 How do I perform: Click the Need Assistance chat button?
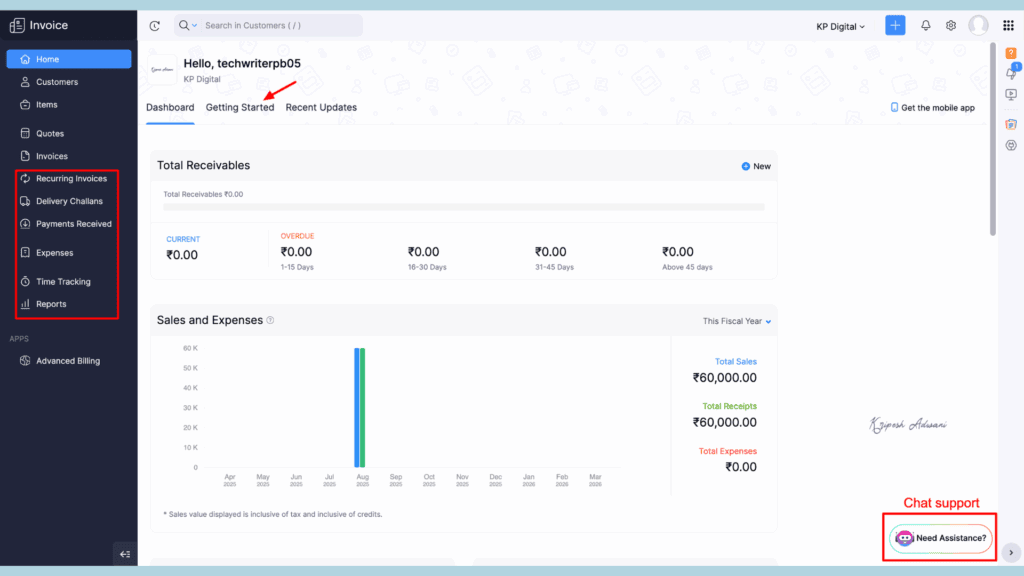pyautogui.click(x=941, y=538)
